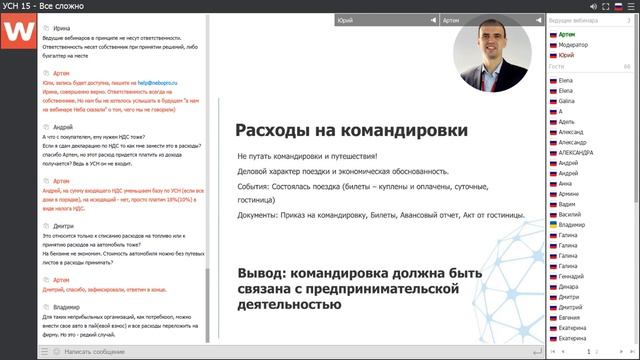Image resolution: width=640 pixels, height=360 pixels.
Task: Select host Юрий in the presenters list
Action: coord(566,55)
